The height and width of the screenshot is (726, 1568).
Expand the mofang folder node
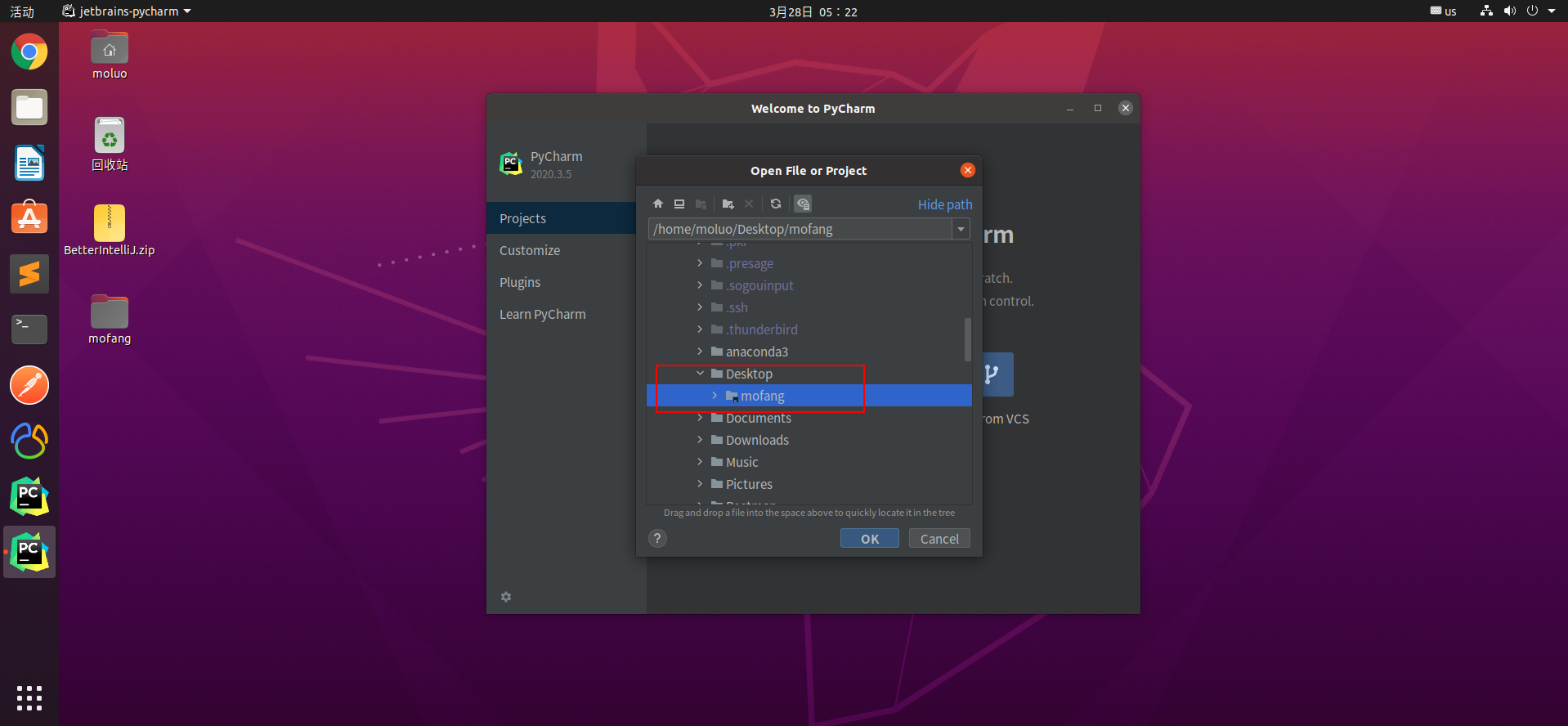715,396
